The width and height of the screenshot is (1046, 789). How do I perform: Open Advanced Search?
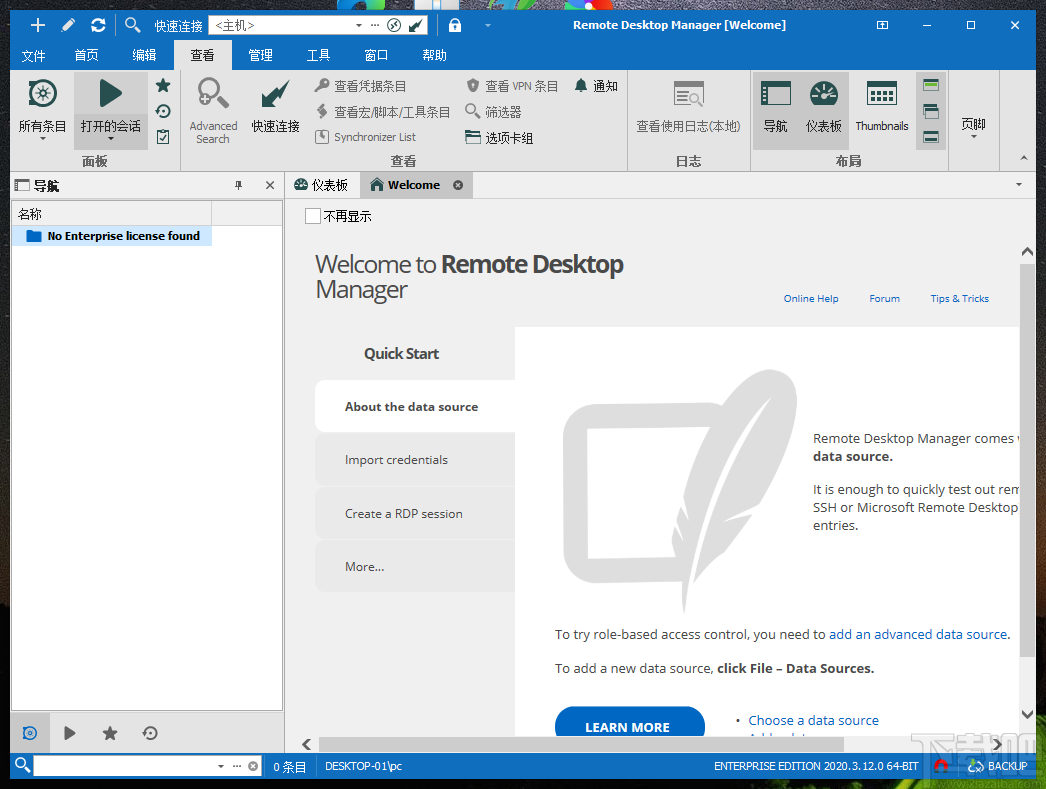[x=213, y=108]
